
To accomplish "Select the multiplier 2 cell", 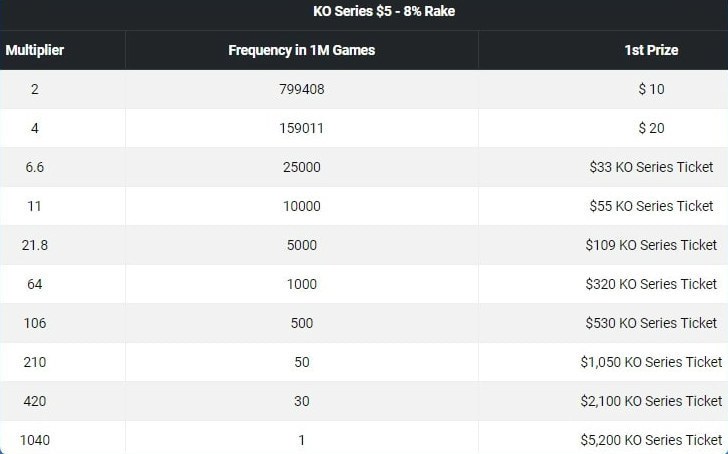I will 35,89.
